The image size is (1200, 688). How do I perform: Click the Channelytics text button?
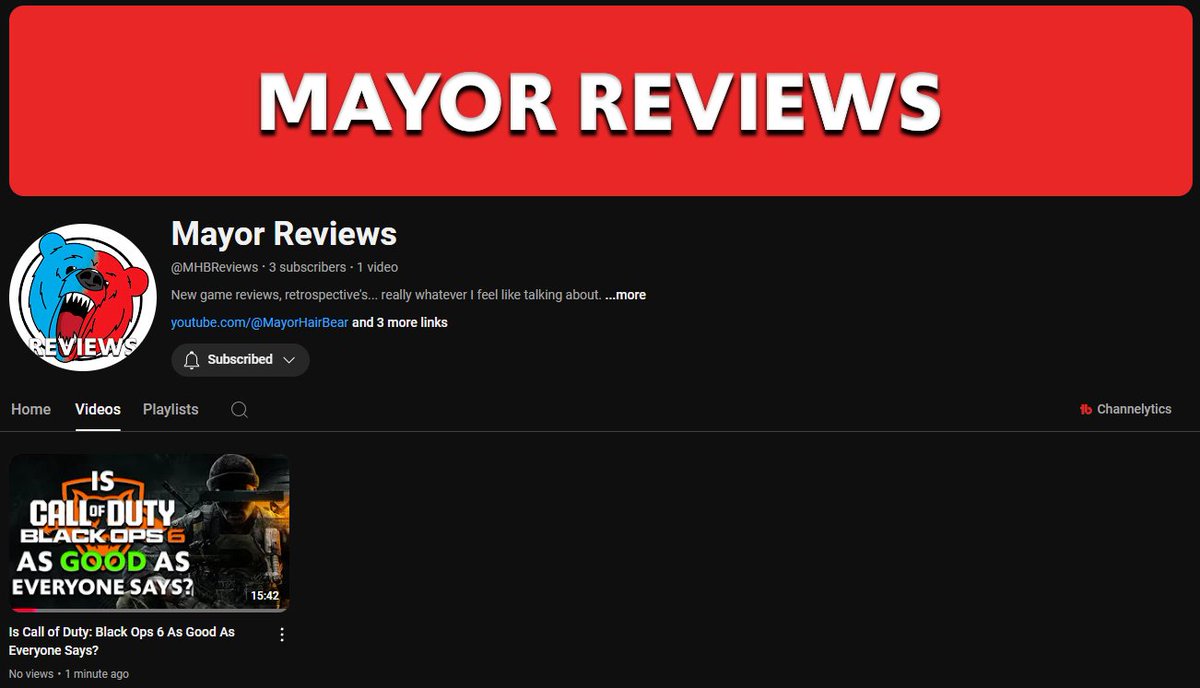click(1134, 410)
